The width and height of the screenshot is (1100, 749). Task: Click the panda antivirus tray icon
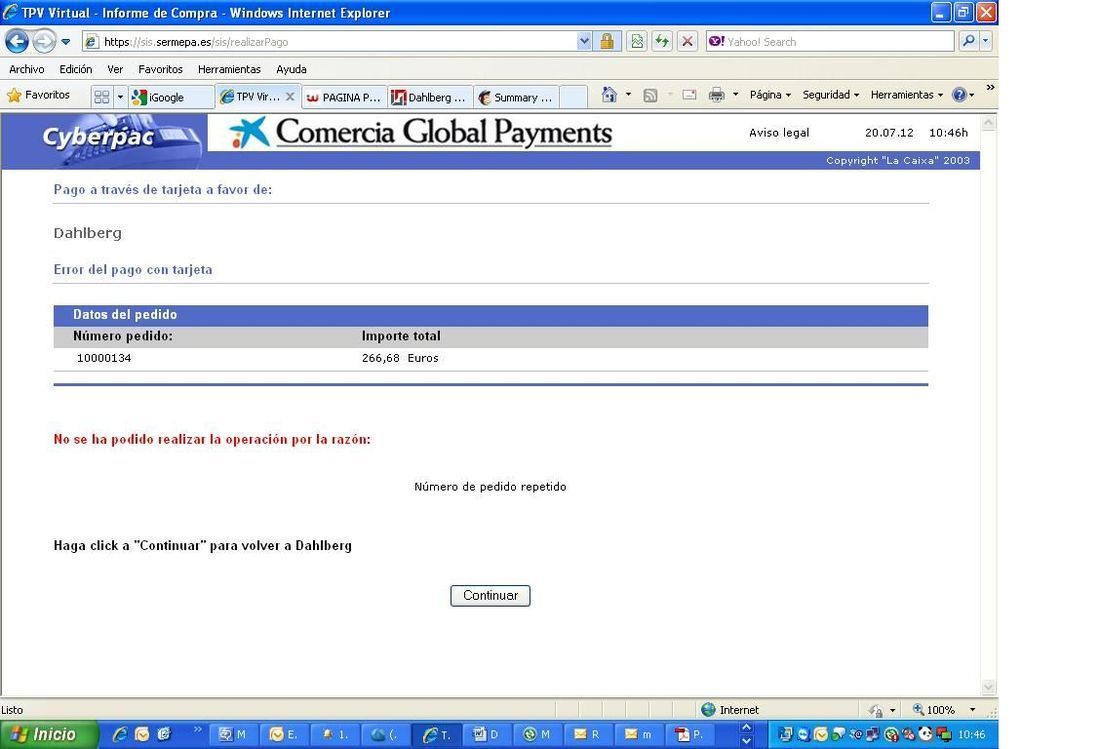925,734
